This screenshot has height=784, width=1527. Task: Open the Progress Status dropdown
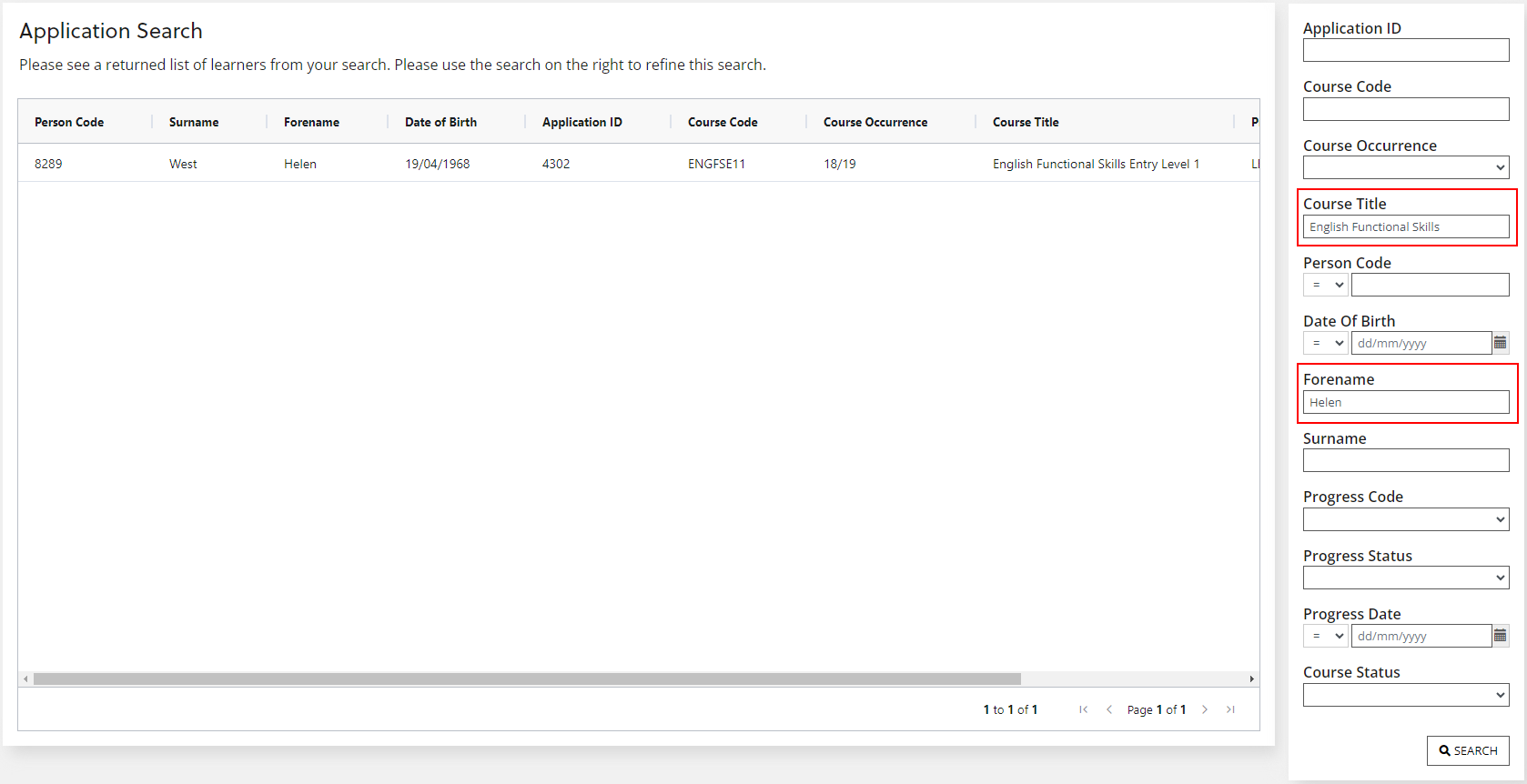[1406, 578]
